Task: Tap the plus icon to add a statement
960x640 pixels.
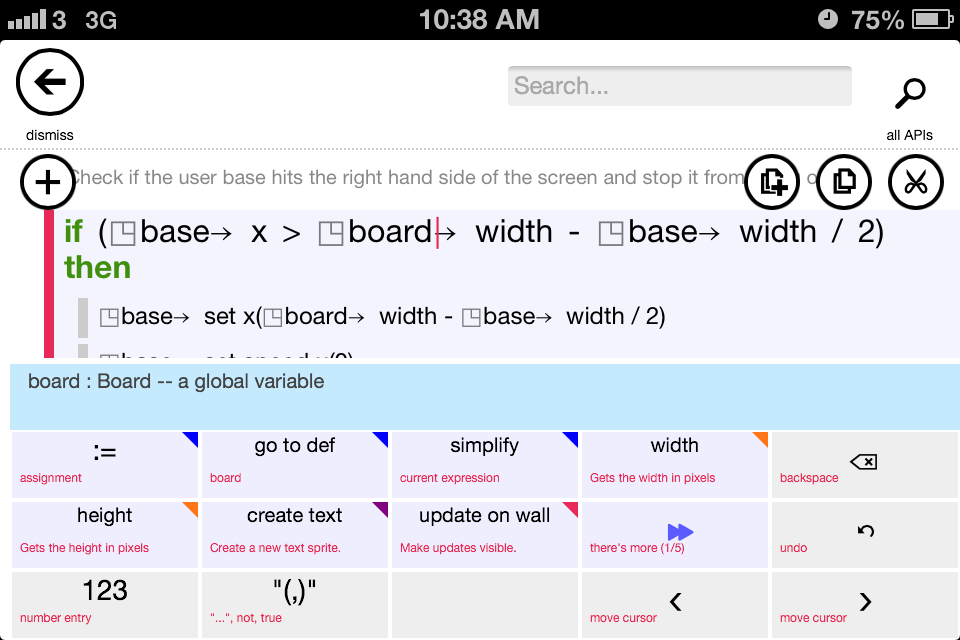Action: tap(47, 182)
